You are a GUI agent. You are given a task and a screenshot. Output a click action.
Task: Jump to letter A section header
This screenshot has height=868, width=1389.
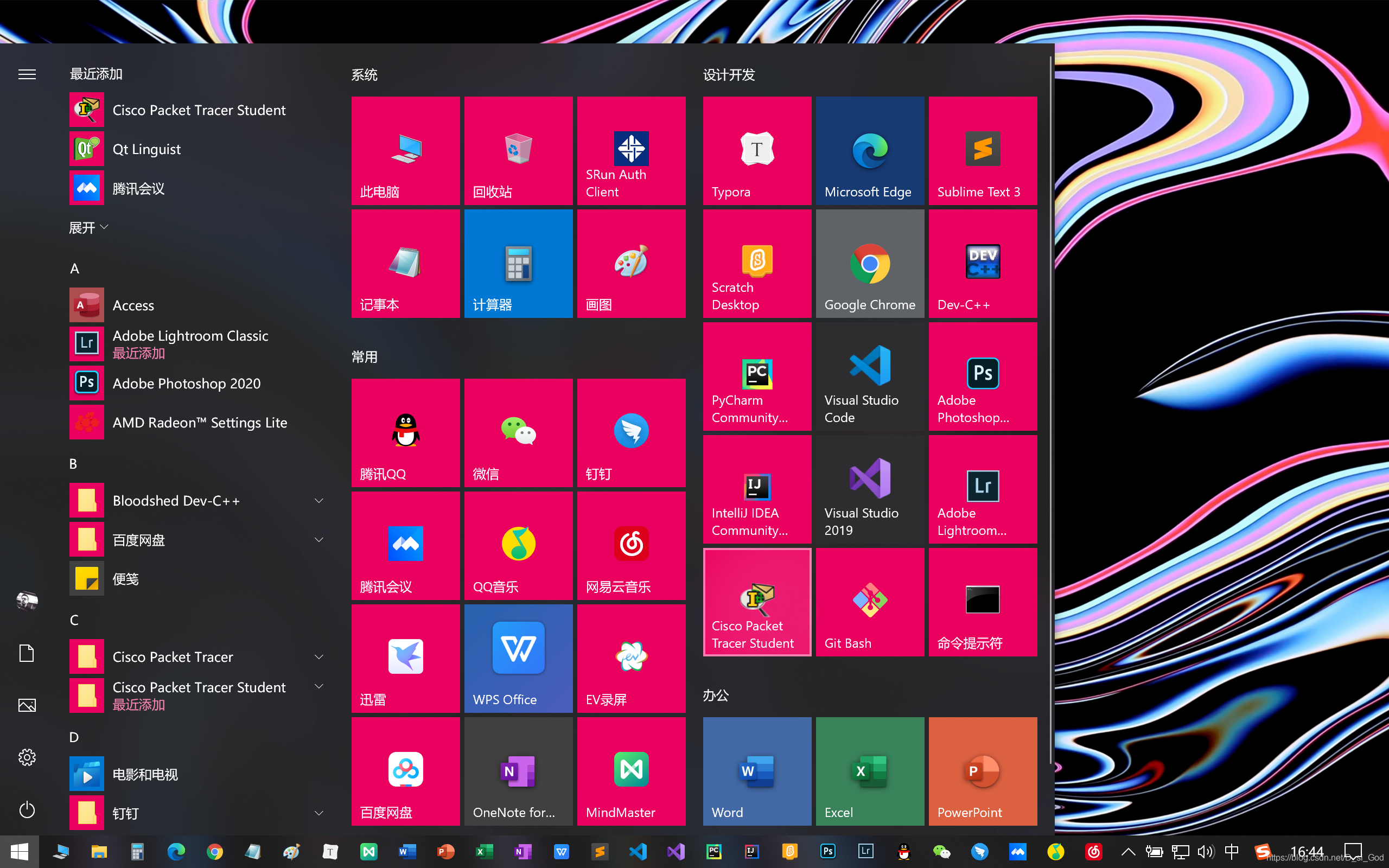75,269
